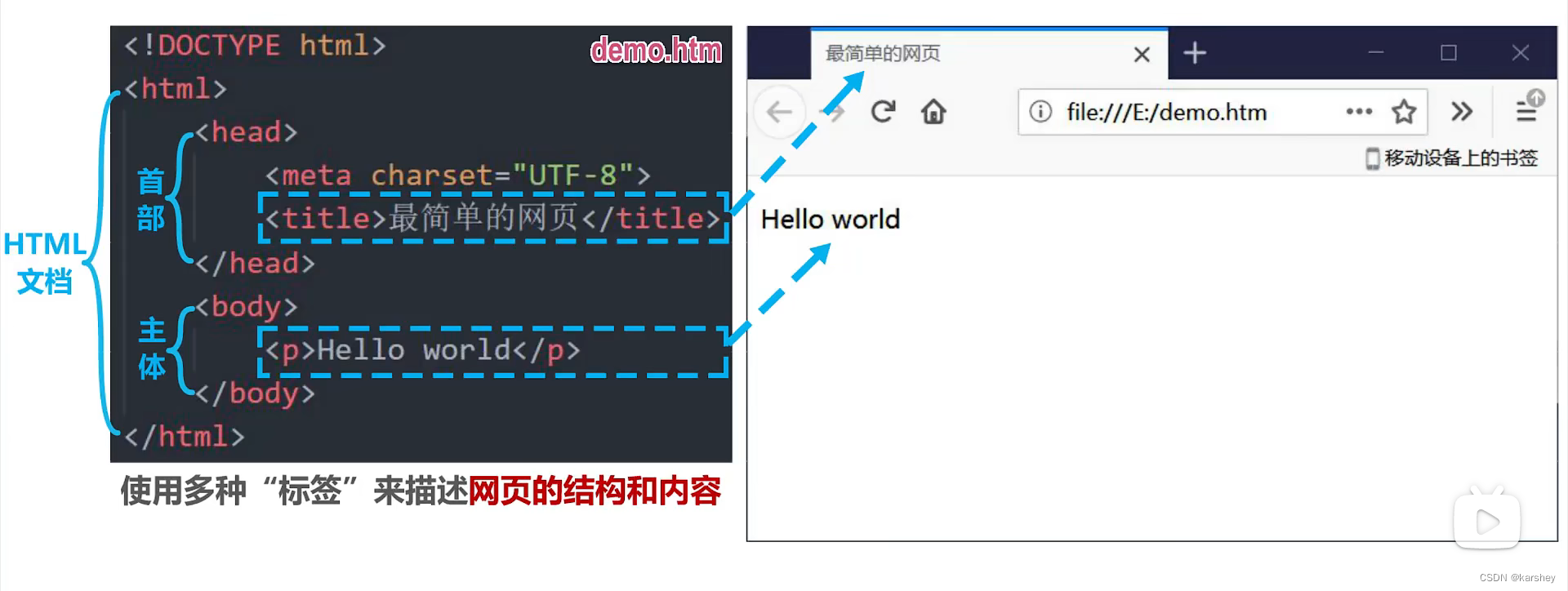1568x591 pixels.
Task: Click the meta charset="UTF-8" code line
Action: click(457, 175)
